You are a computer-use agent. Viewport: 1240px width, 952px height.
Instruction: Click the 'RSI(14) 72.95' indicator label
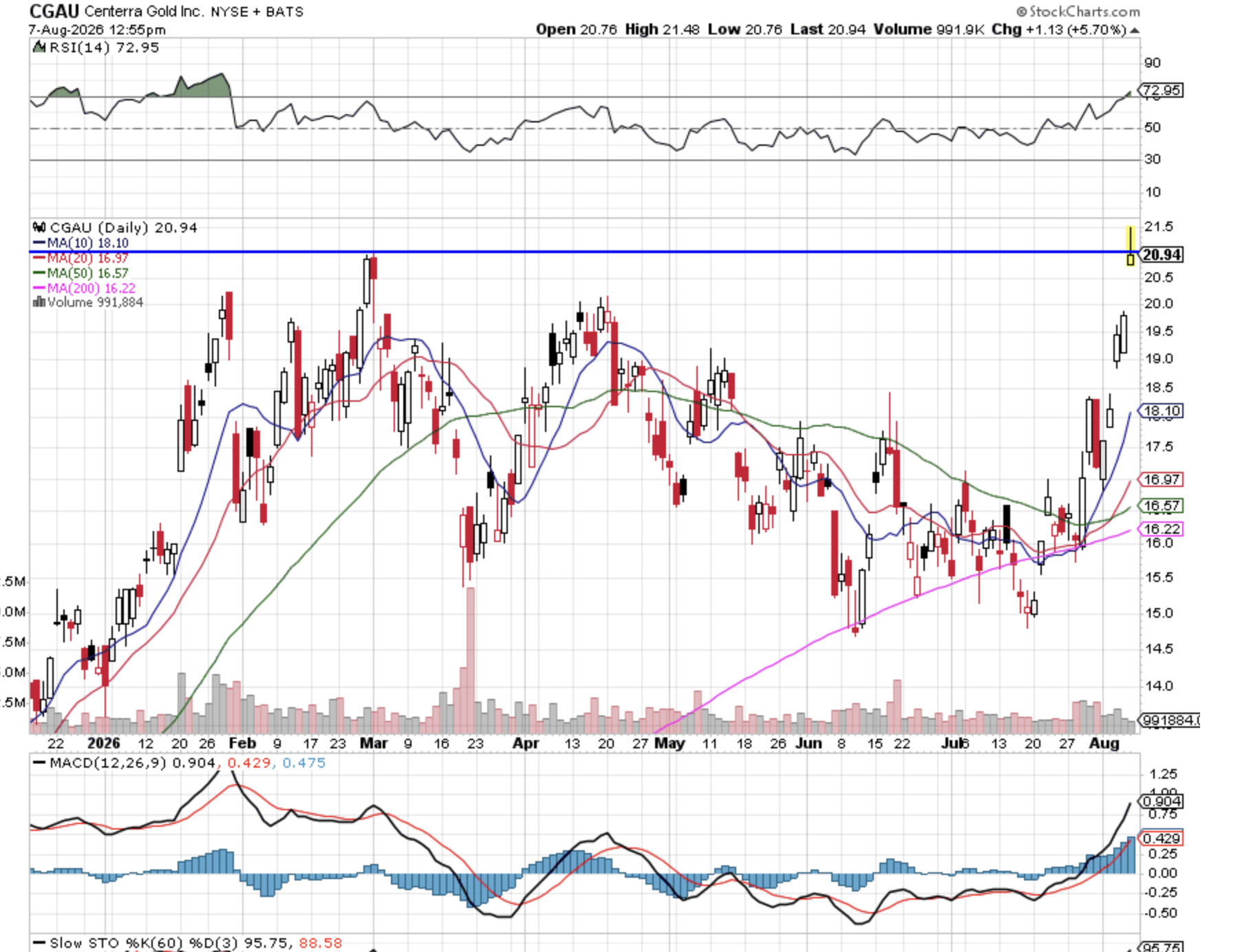click(x=104, y=47)
